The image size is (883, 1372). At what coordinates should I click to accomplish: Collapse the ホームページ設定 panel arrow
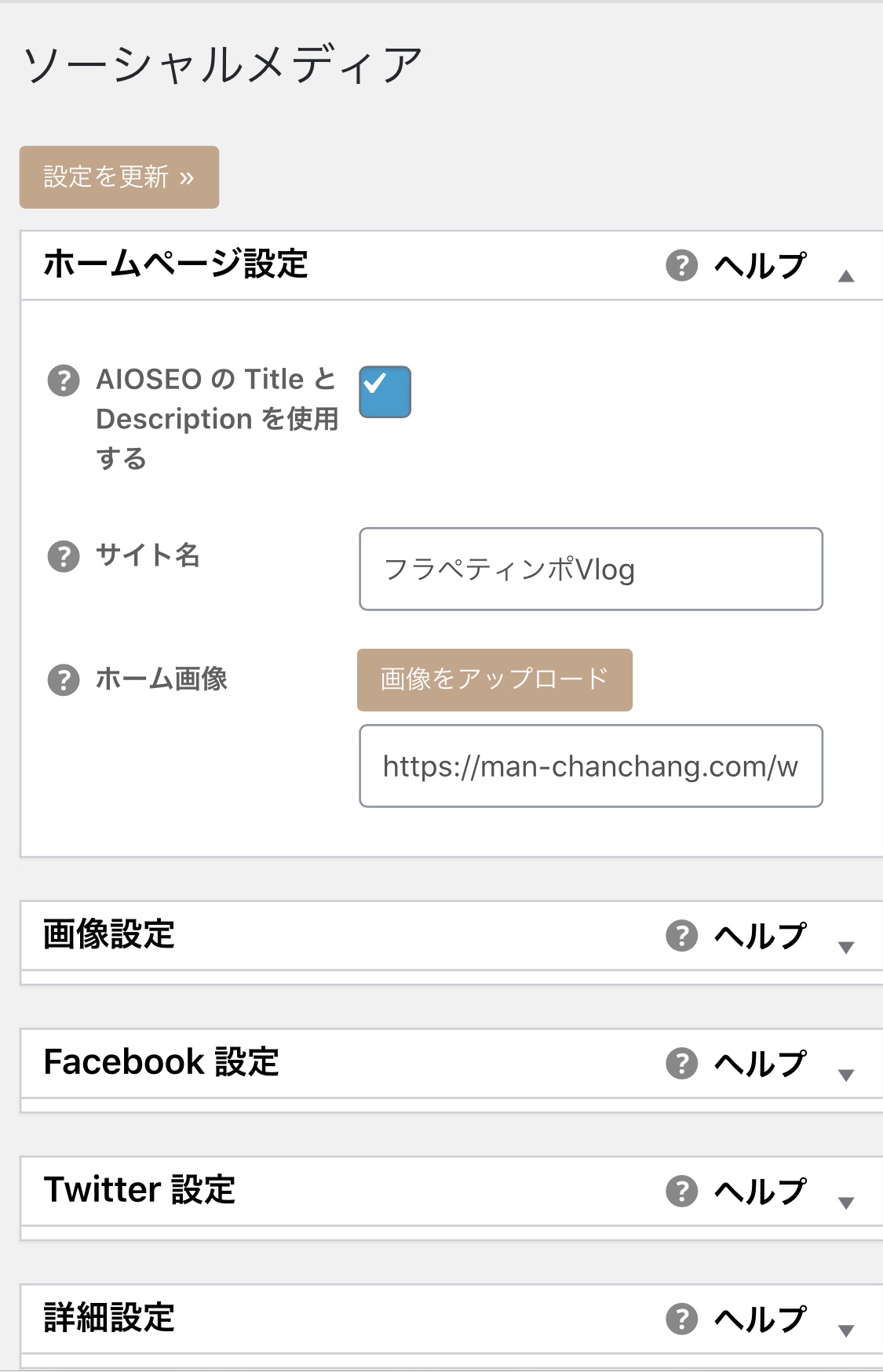[845, 275]
